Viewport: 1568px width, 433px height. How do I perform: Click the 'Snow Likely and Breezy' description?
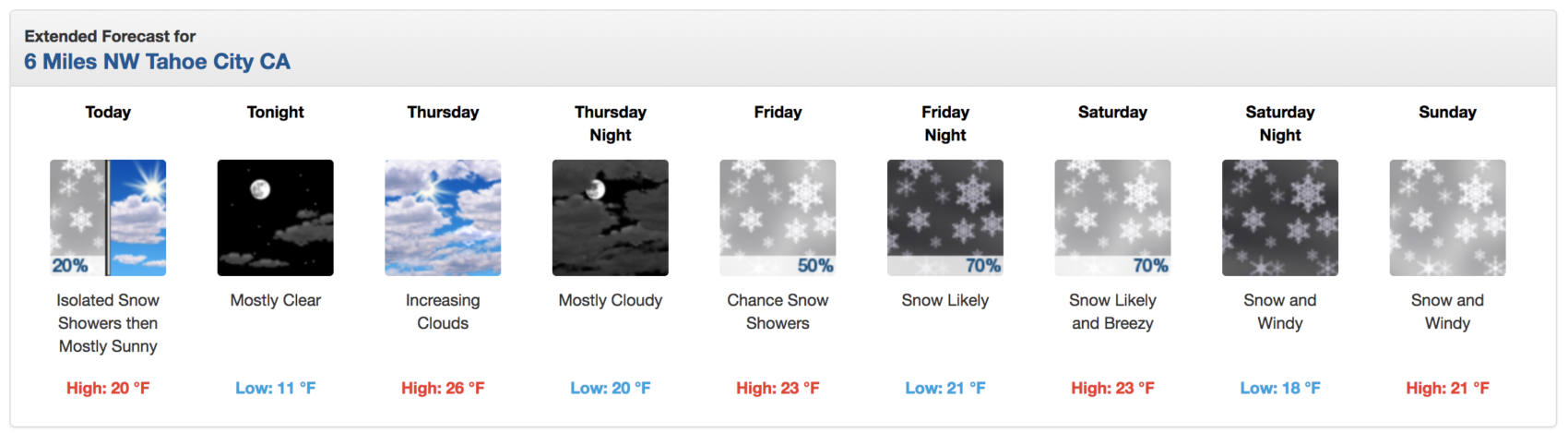pyautogui.click(x=1112, y=312)
